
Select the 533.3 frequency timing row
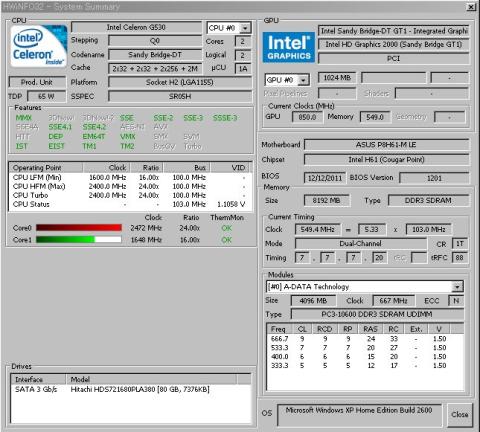tap(365, 348)
